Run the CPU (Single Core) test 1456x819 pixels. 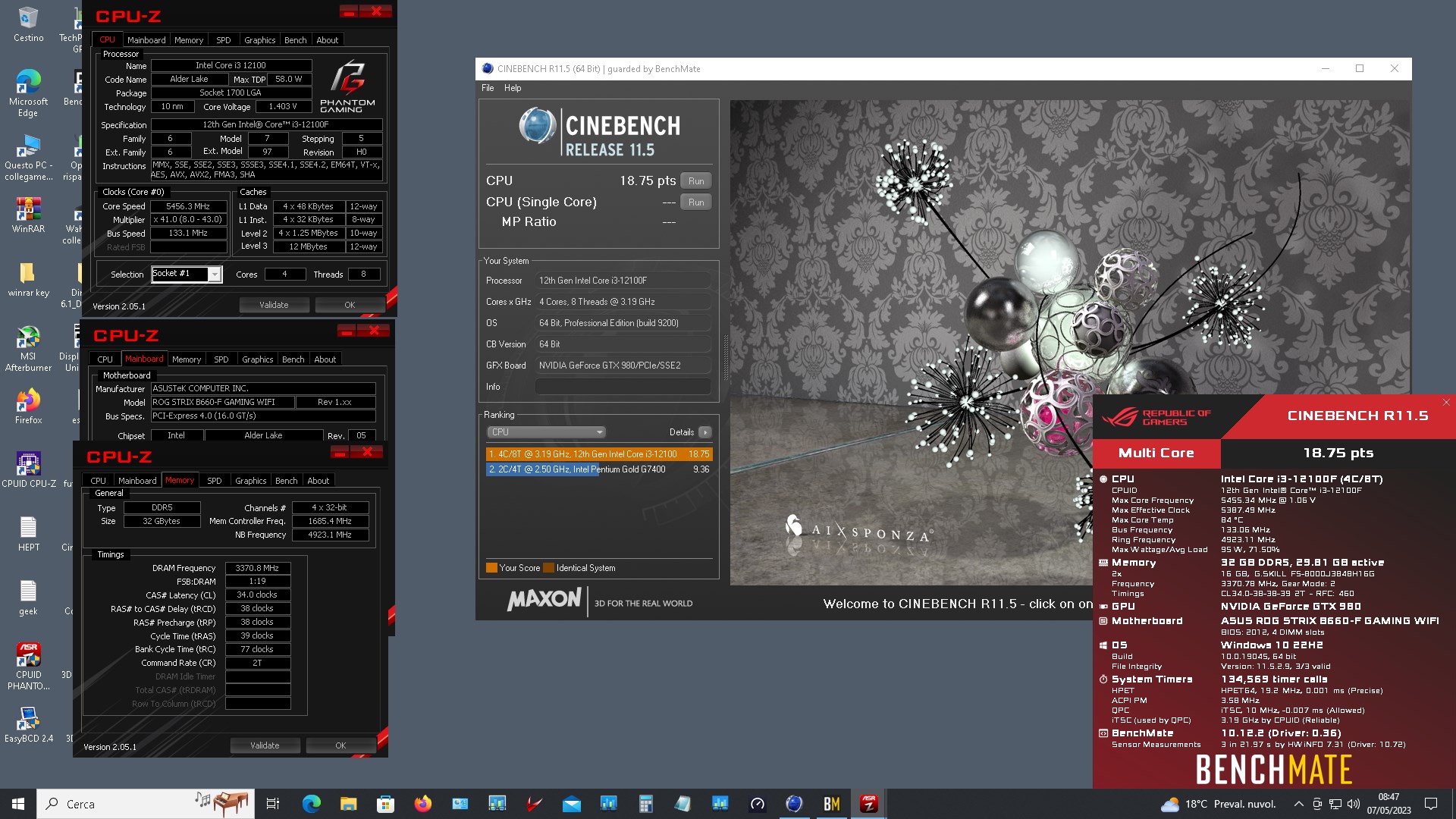(696, 202)
